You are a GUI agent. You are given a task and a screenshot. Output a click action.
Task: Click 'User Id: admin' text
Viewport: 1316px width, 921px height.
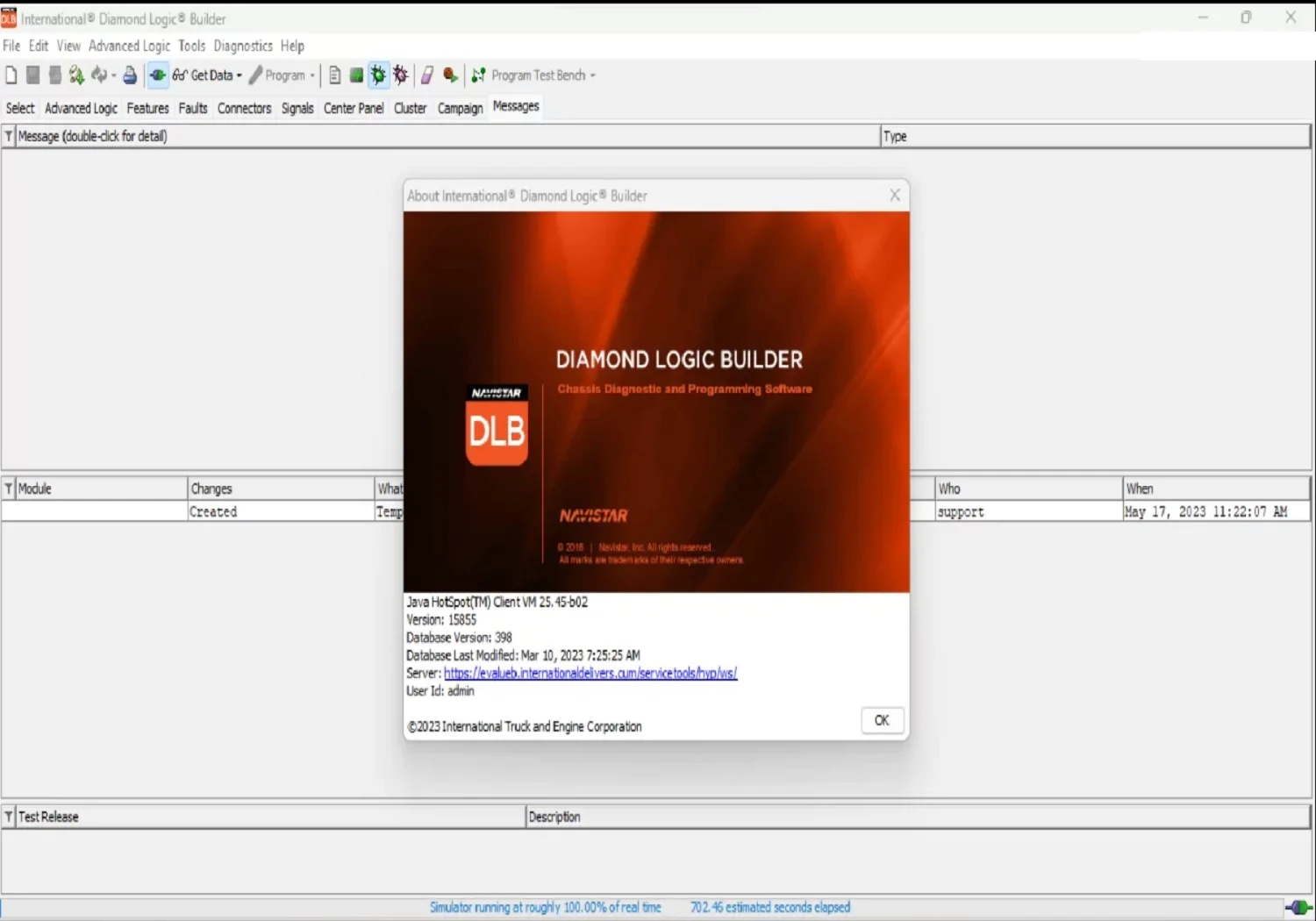point(440,691)
